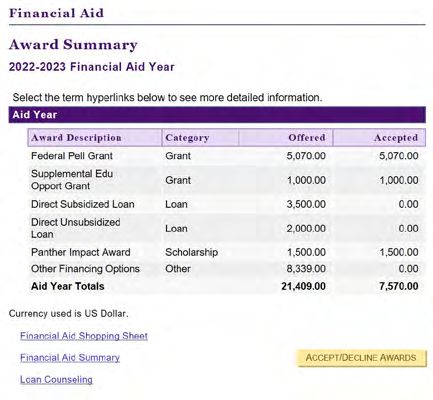
Task: Click the Scholarship category cell
Action: coord(192,252)
